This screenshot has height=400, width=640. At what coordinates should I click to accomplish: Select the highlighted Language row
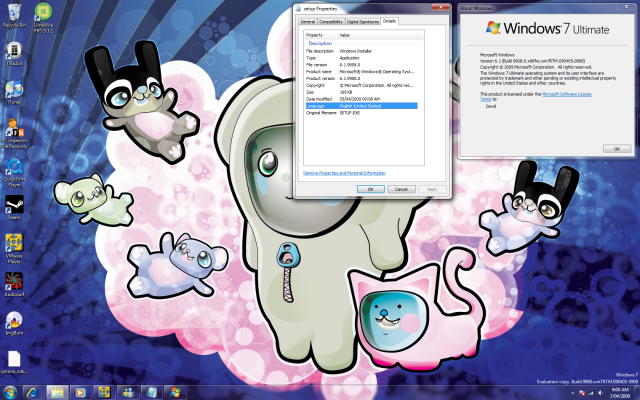361,106
